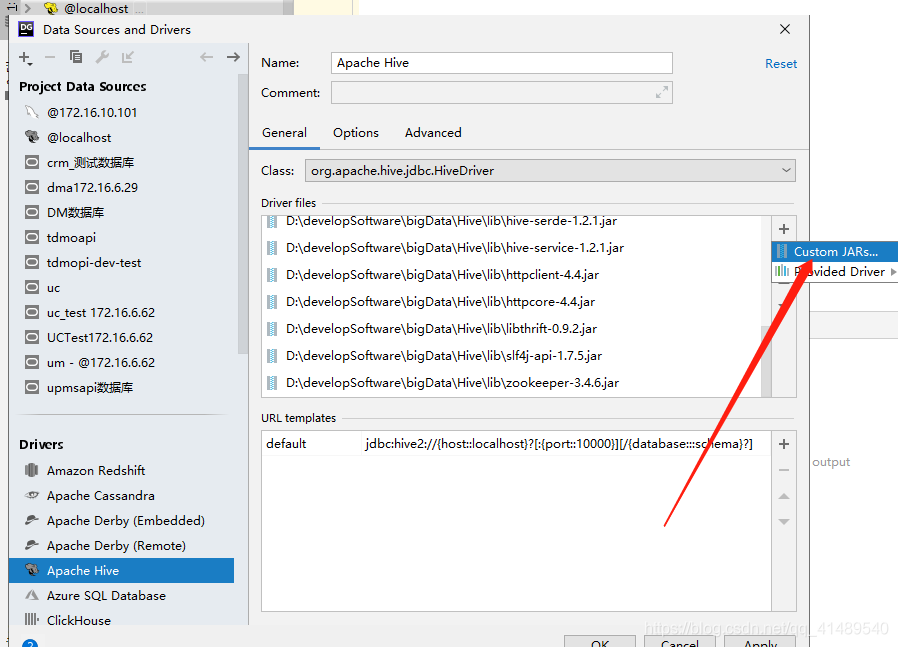
Task: Select the um - @172.16.6.62 data source
Action: point(101,362)
